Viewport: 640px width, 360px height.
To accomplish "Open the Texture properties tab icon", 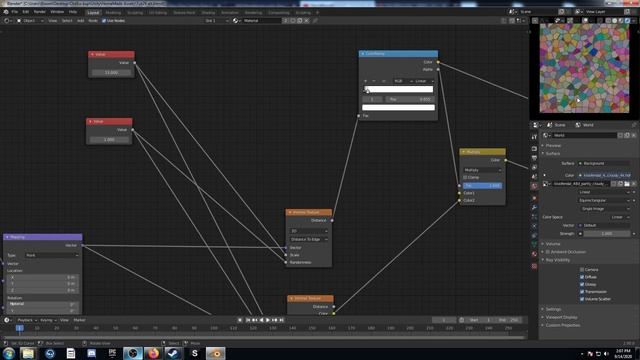I will (x=534, y=266).
